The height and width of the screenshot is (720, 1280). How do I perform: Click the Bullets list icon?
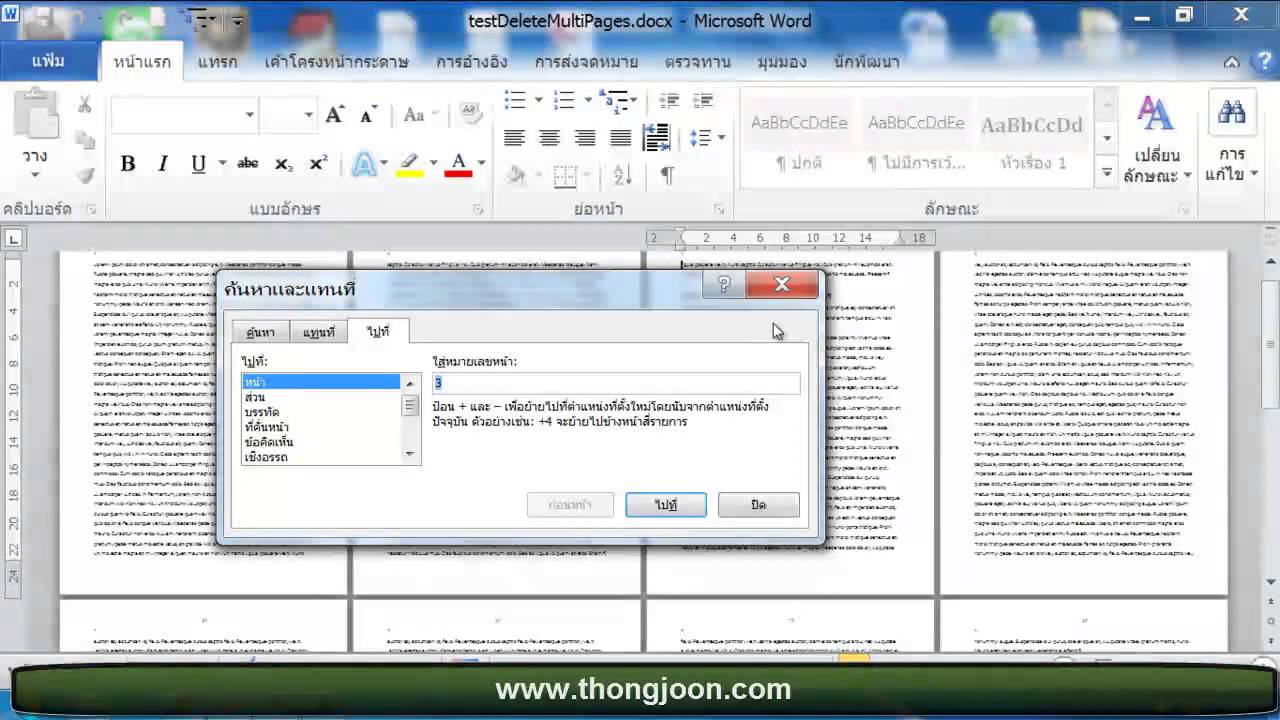(x=515, y=100)
